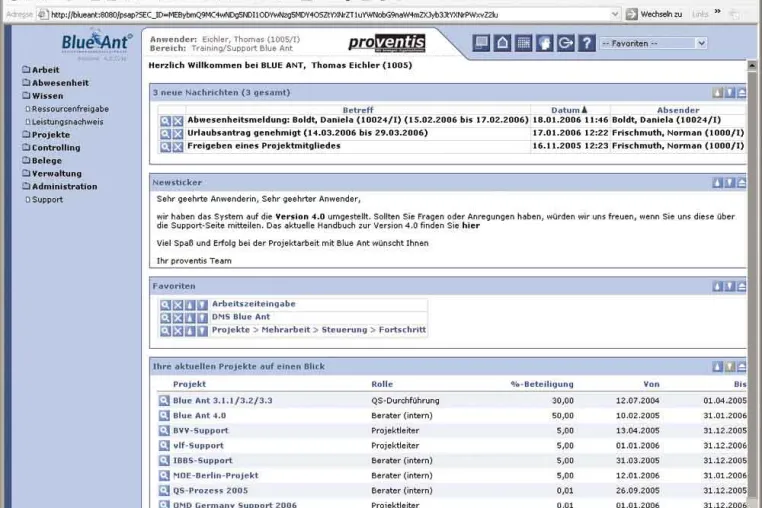762x508 pixels.
Task: Open the Administration menu folder
Action: click(x=60, y=187)
